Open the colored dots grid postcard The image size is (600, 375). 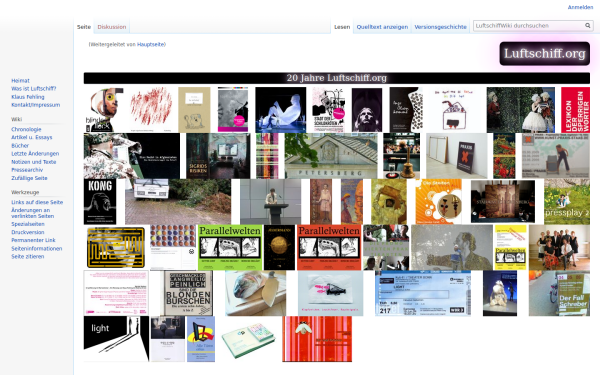pos(173,248)
